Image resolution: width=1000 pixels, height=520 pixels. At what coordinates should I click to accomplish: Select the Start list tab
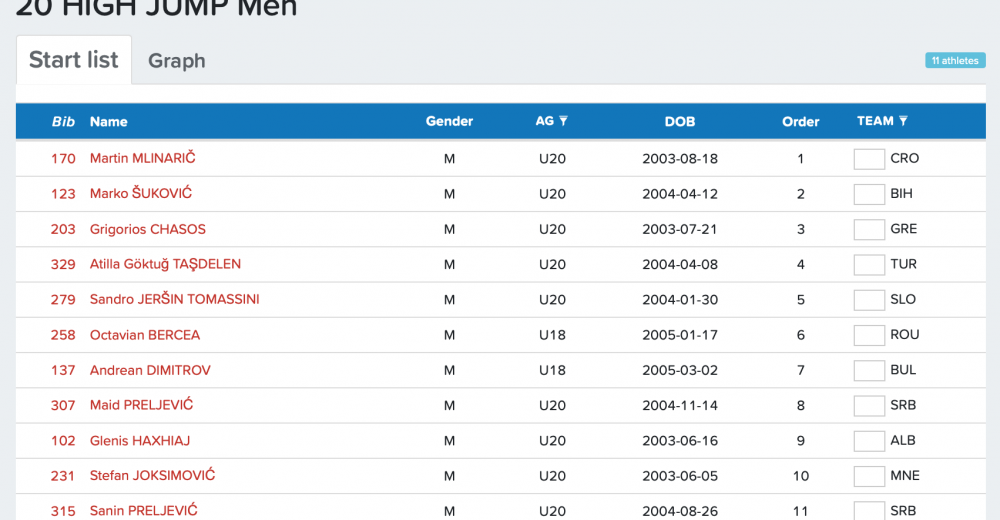point(74,60)
